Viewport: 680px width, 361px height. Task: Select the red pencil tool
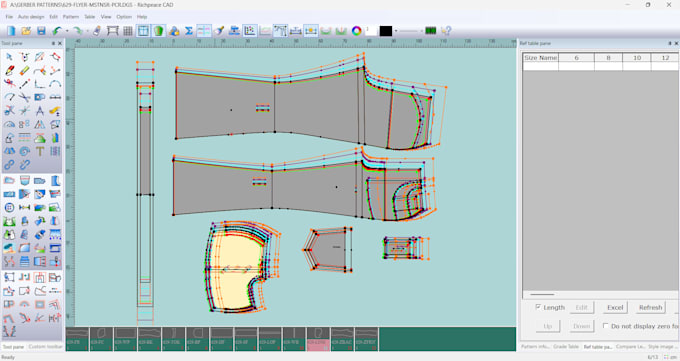(x=9, y=70)
